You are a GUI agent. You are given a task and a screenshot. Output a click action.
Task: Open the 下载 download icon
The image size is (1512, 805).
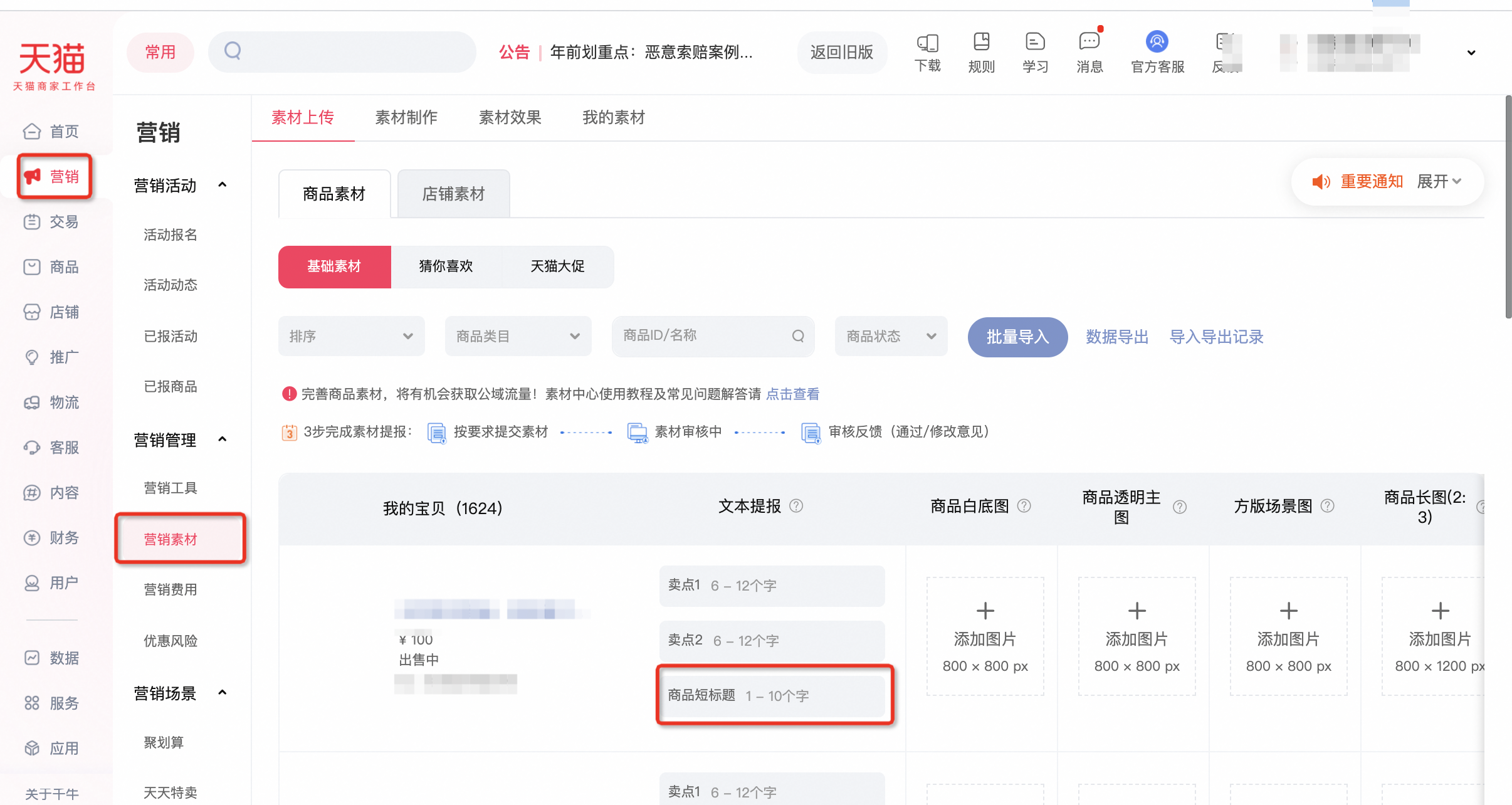(x=927, y=53)
